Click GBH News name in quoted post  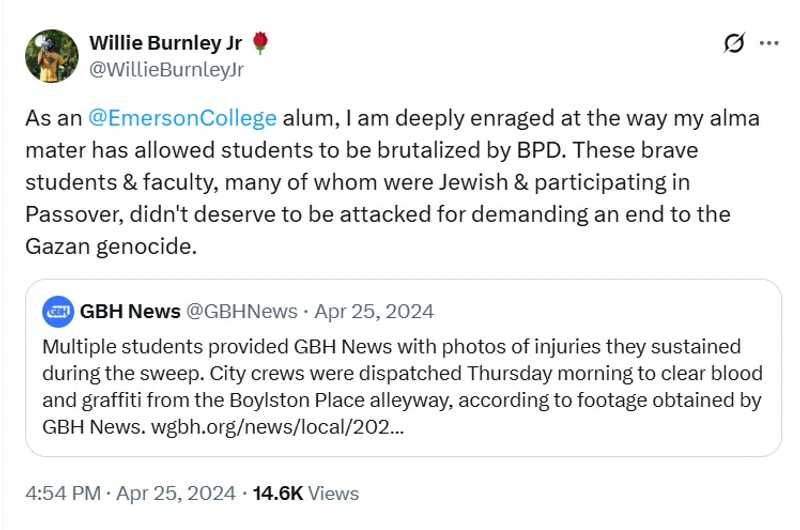(x=130, y=311)
